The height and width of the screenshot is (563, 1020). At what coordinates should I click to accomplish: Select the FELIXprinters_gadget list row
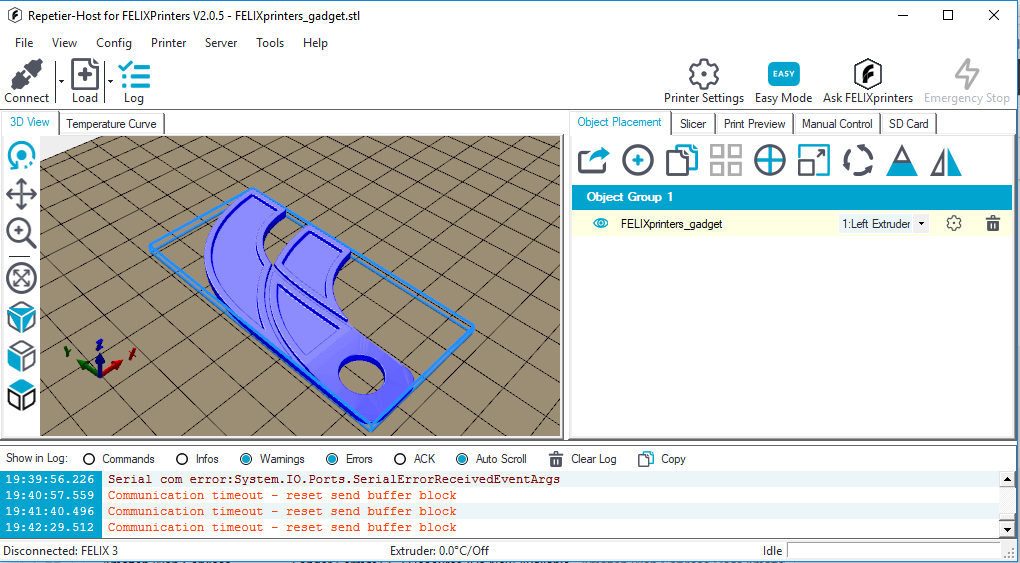tap(792, 223)
